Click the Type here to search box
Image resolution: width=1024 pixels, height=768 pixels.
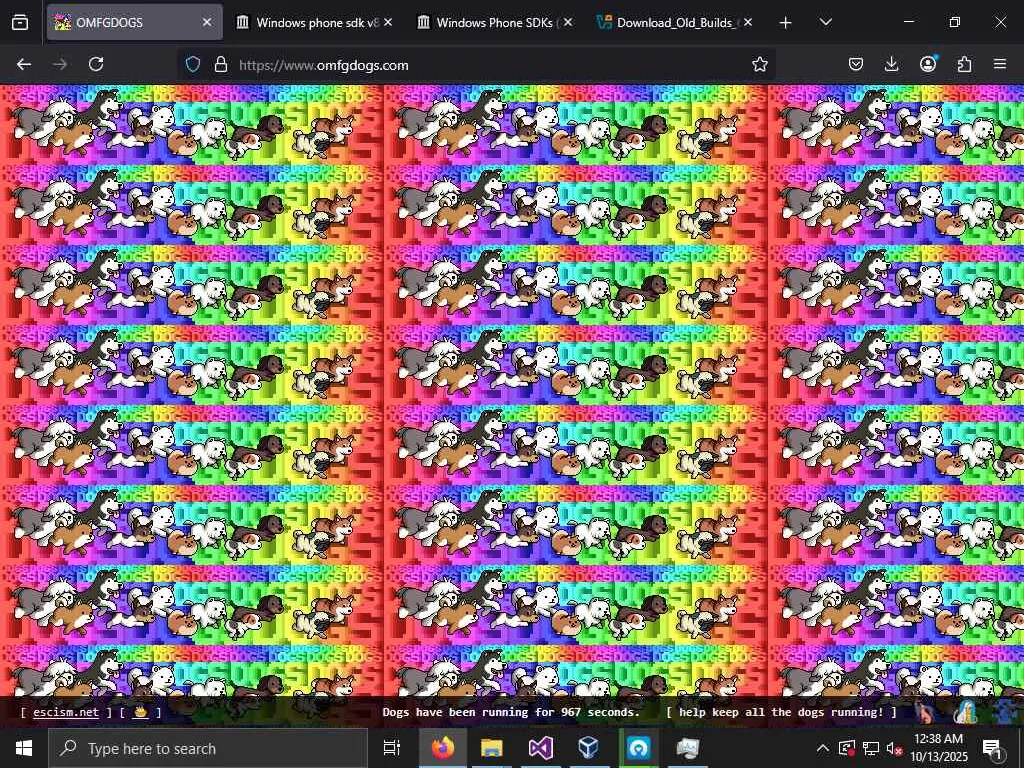point(208,748)
